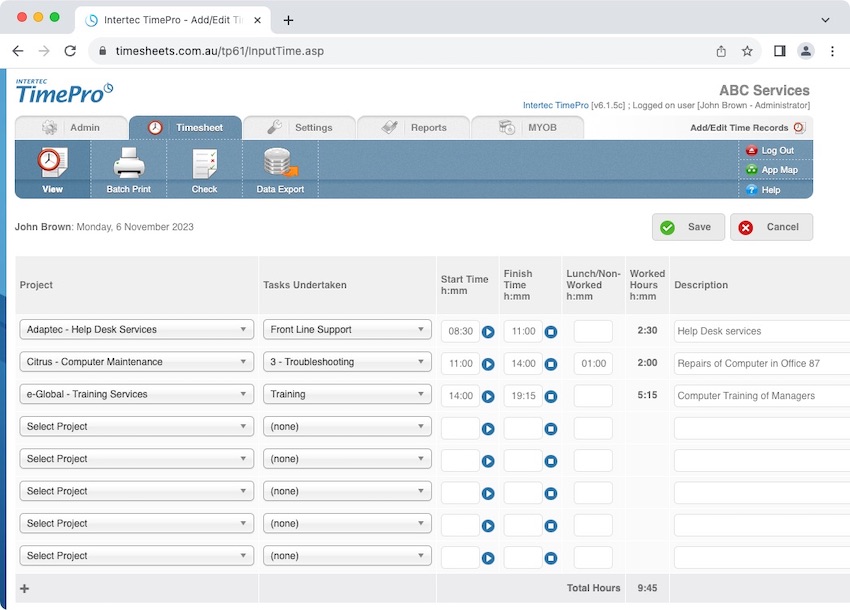850x610 pixels.
Task: Reload the current page
Action: tap(70, 51)
